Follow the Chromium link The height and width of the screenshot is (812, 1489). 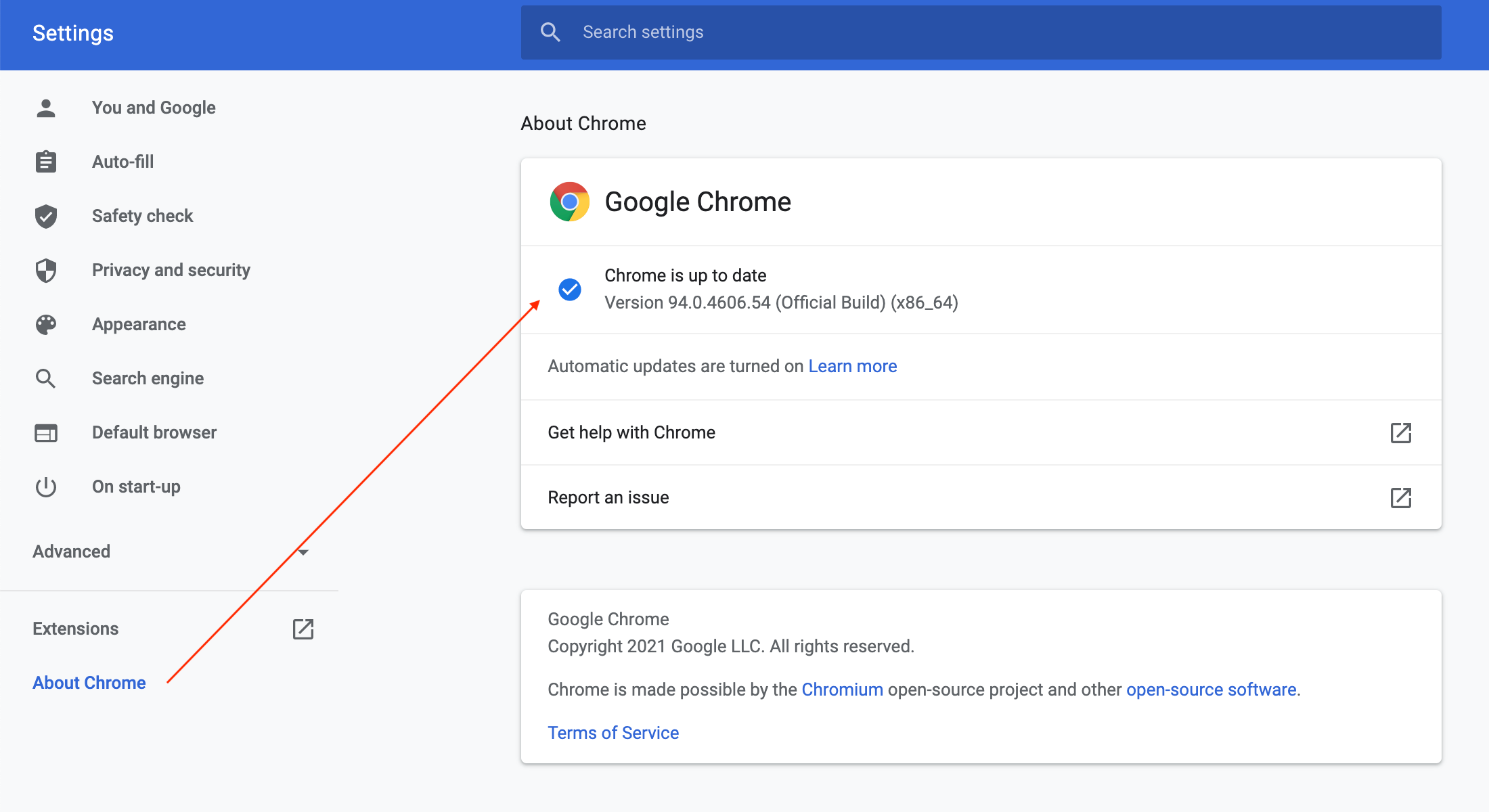pyautogui.click(x=843, y=690)
